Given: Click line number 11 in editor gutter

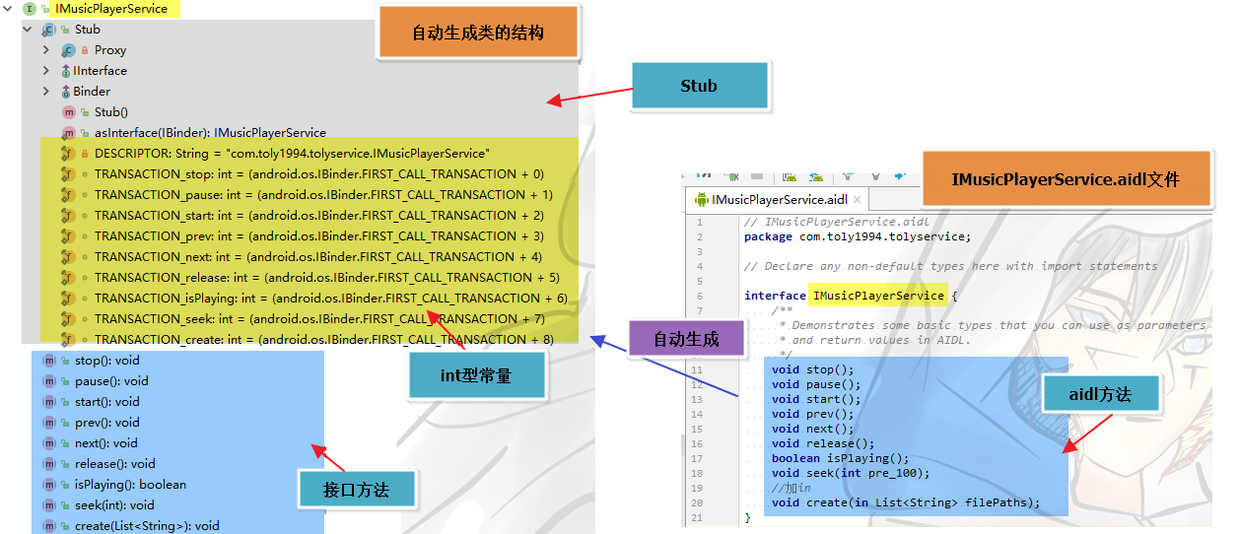Looking at the screenshot, I should [696, 370].
